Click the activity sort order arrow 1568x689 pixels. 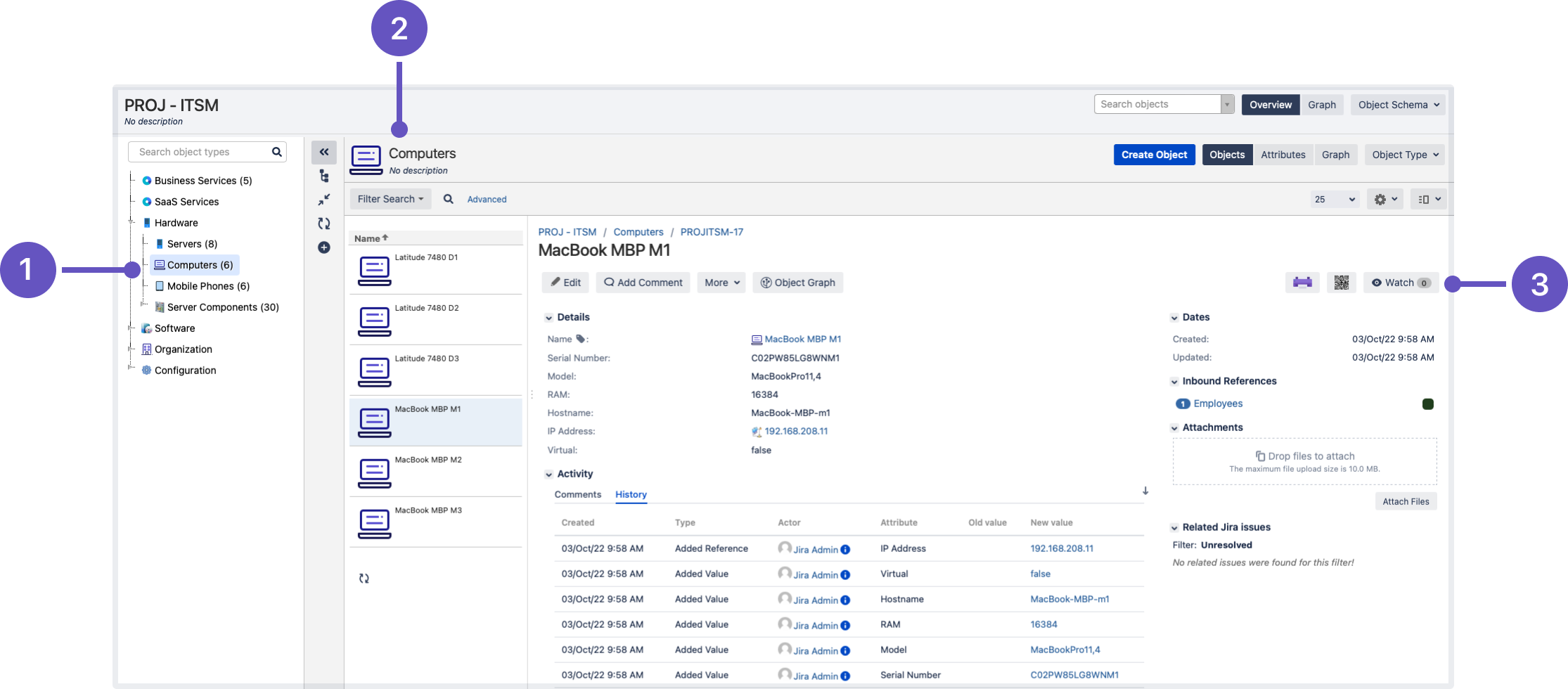(1145, 491)
